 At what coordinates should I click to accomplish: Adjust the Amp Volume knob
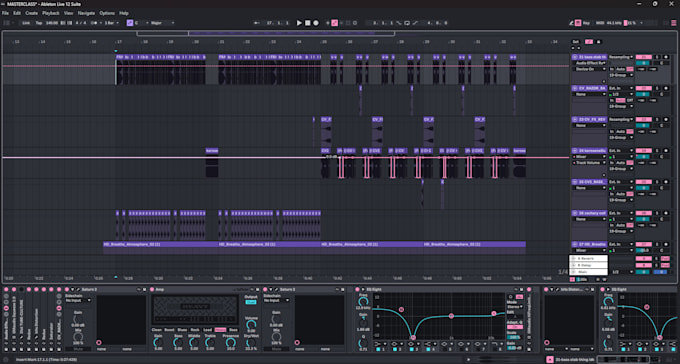pyautogui.click(x=251, y=325)
